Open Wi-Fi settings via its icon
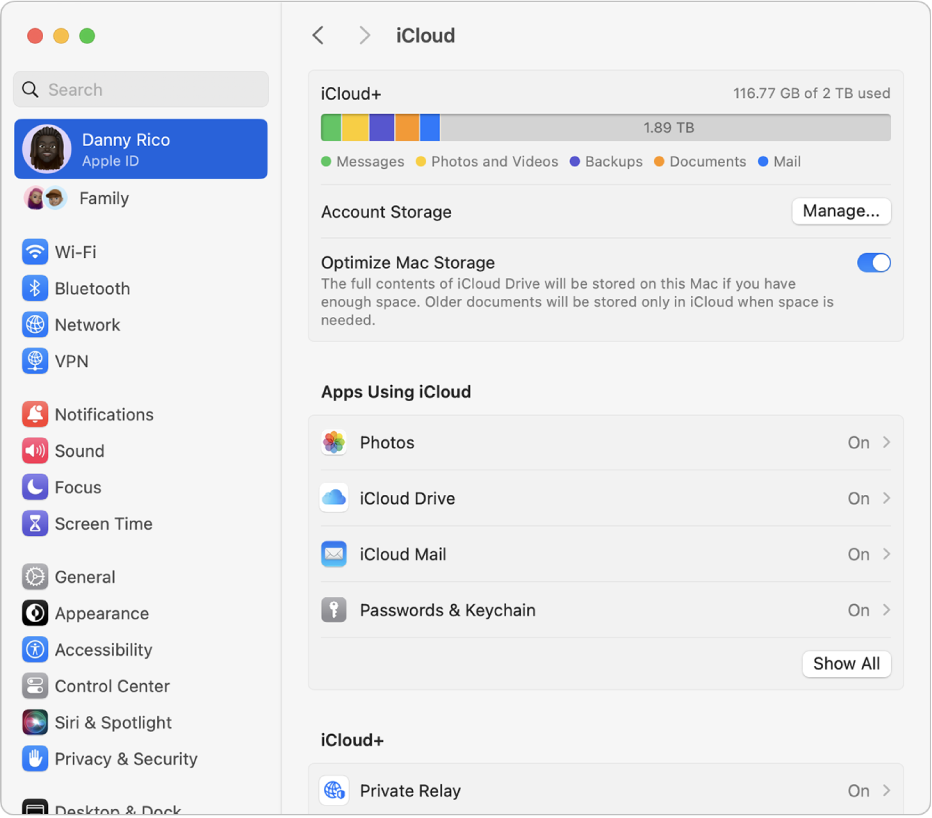932x818 pixels. [35, 252]
